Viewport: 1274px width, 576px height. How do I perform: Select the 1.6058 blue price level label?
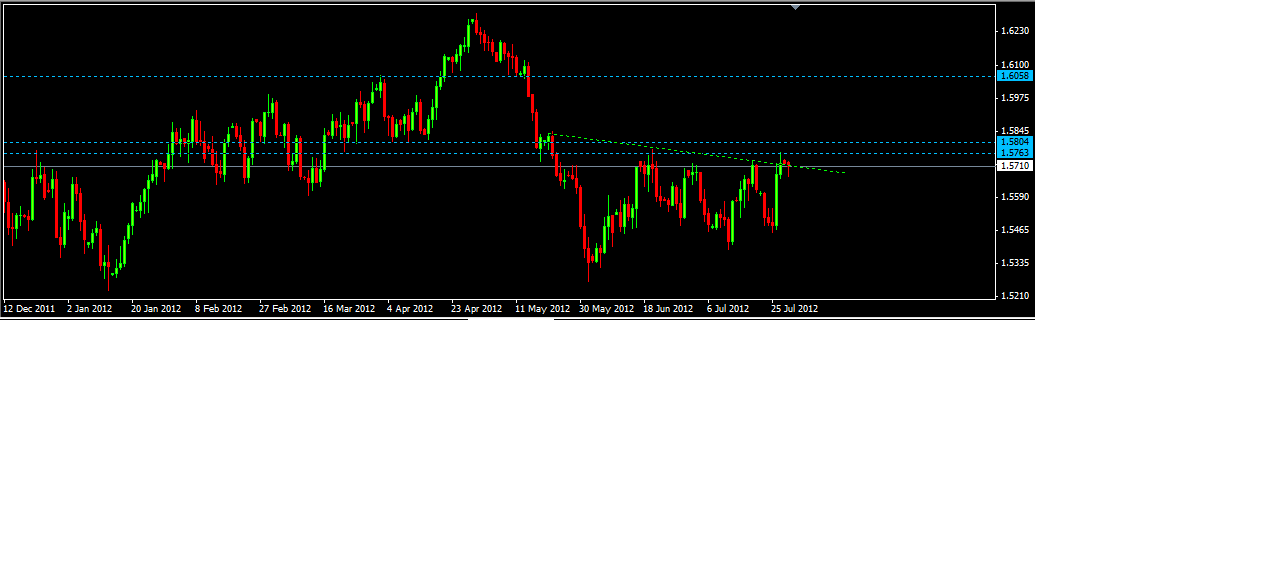tap(1015, 76)
